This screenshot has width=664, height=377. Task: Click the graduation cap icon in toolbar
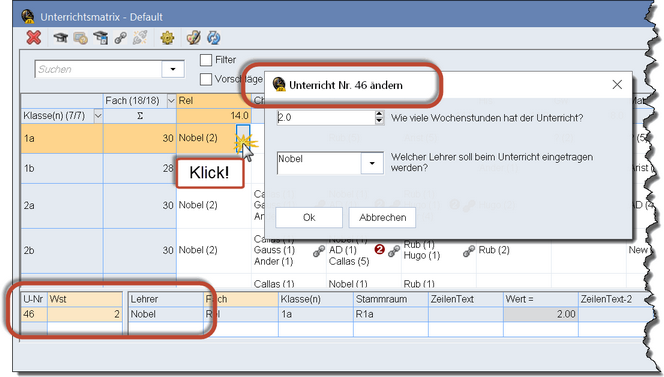click(61, 38)
